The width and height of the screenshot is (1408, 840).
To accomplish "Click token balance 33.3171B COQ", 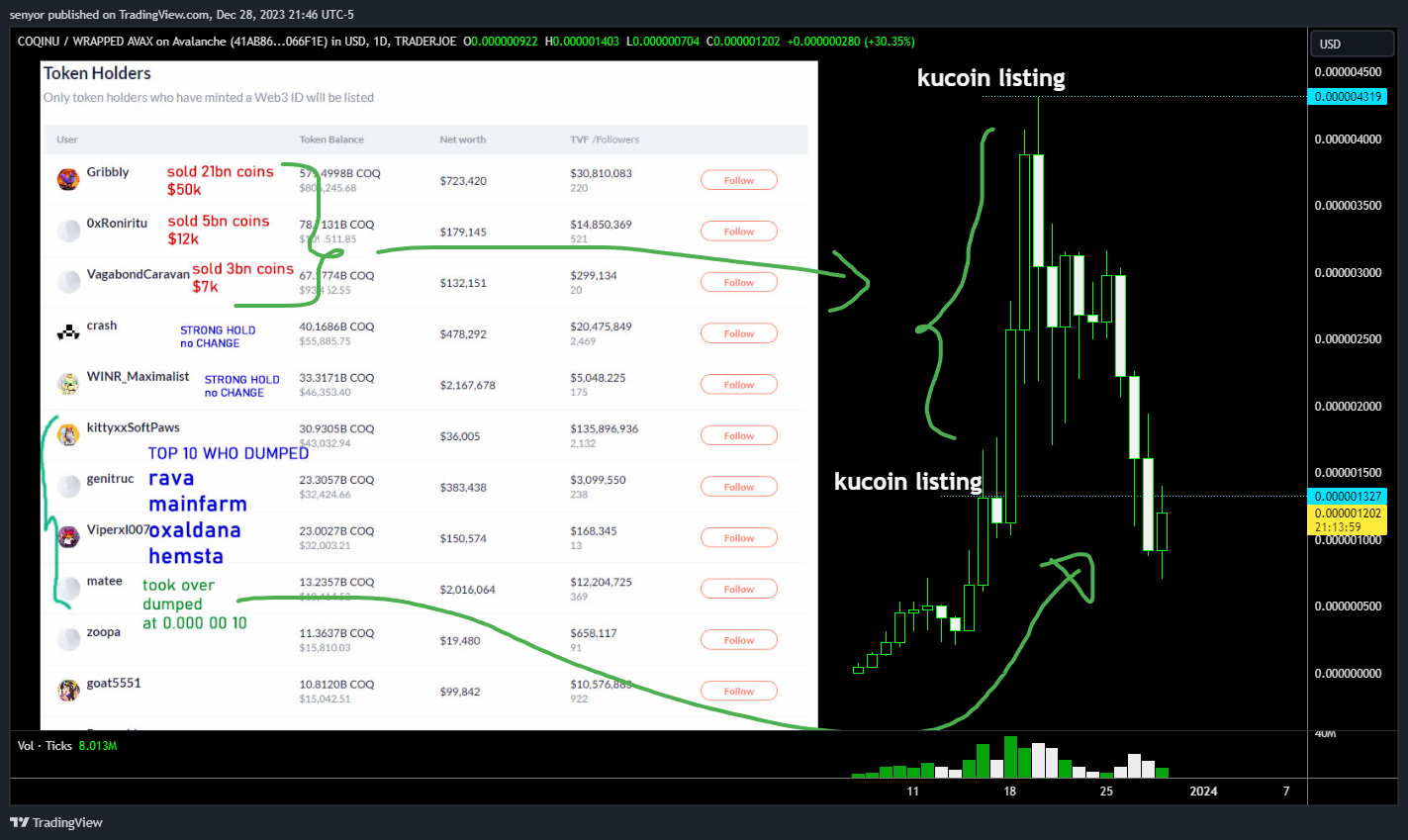I will (336, 378).
